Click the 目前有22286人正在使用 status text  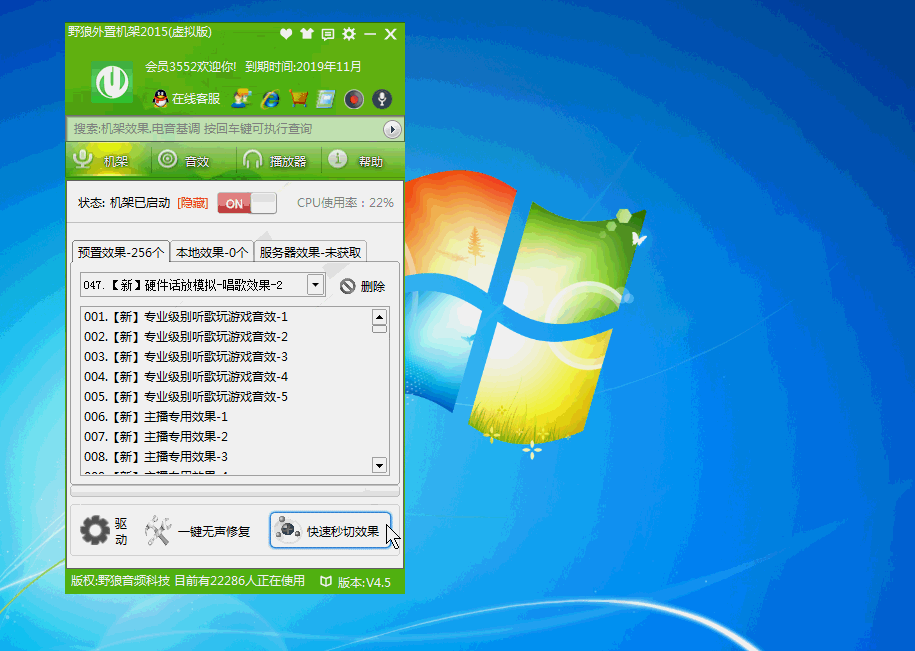point(239,581)
